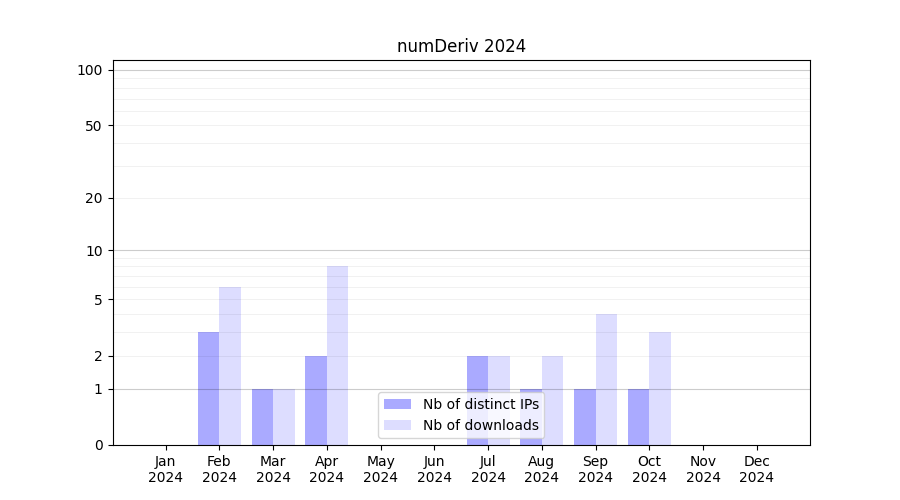Click the 20 tick on the y-axis

[94, 198]
